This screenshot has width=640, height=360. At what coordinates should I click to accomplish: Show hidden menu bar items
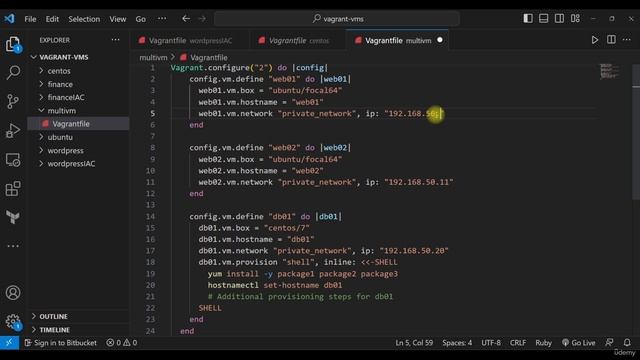[162, 19]
